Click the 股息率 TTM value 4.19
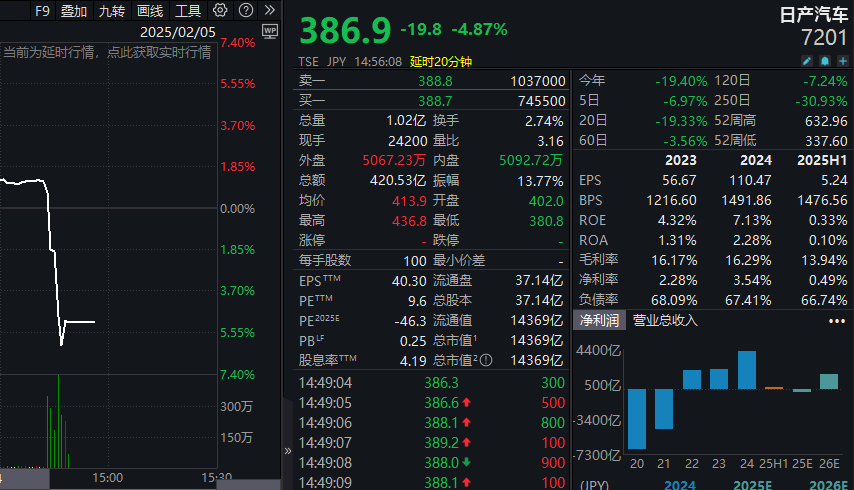The image size is (854, 490). (x=413, y=361)
